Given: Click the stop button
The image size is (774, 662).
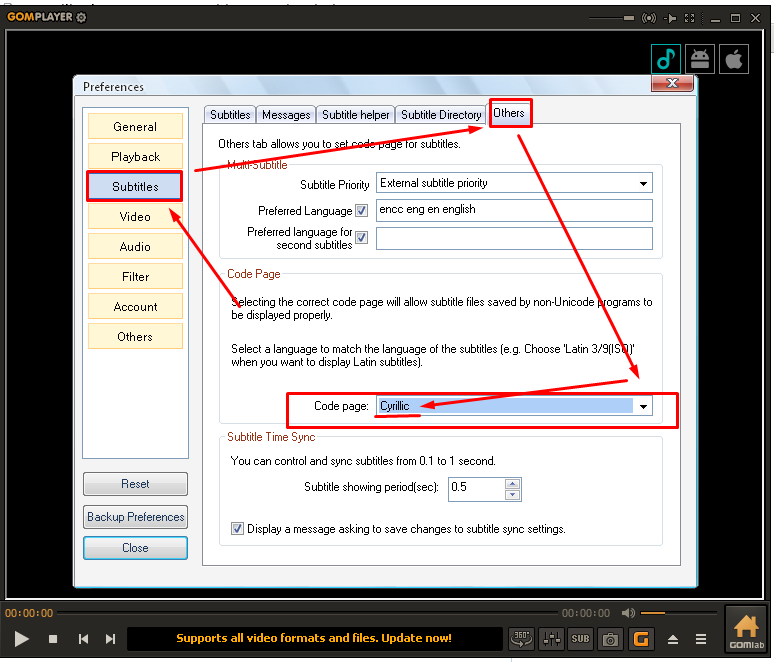Looking at the screenshot, I should [x=53, y=639].
